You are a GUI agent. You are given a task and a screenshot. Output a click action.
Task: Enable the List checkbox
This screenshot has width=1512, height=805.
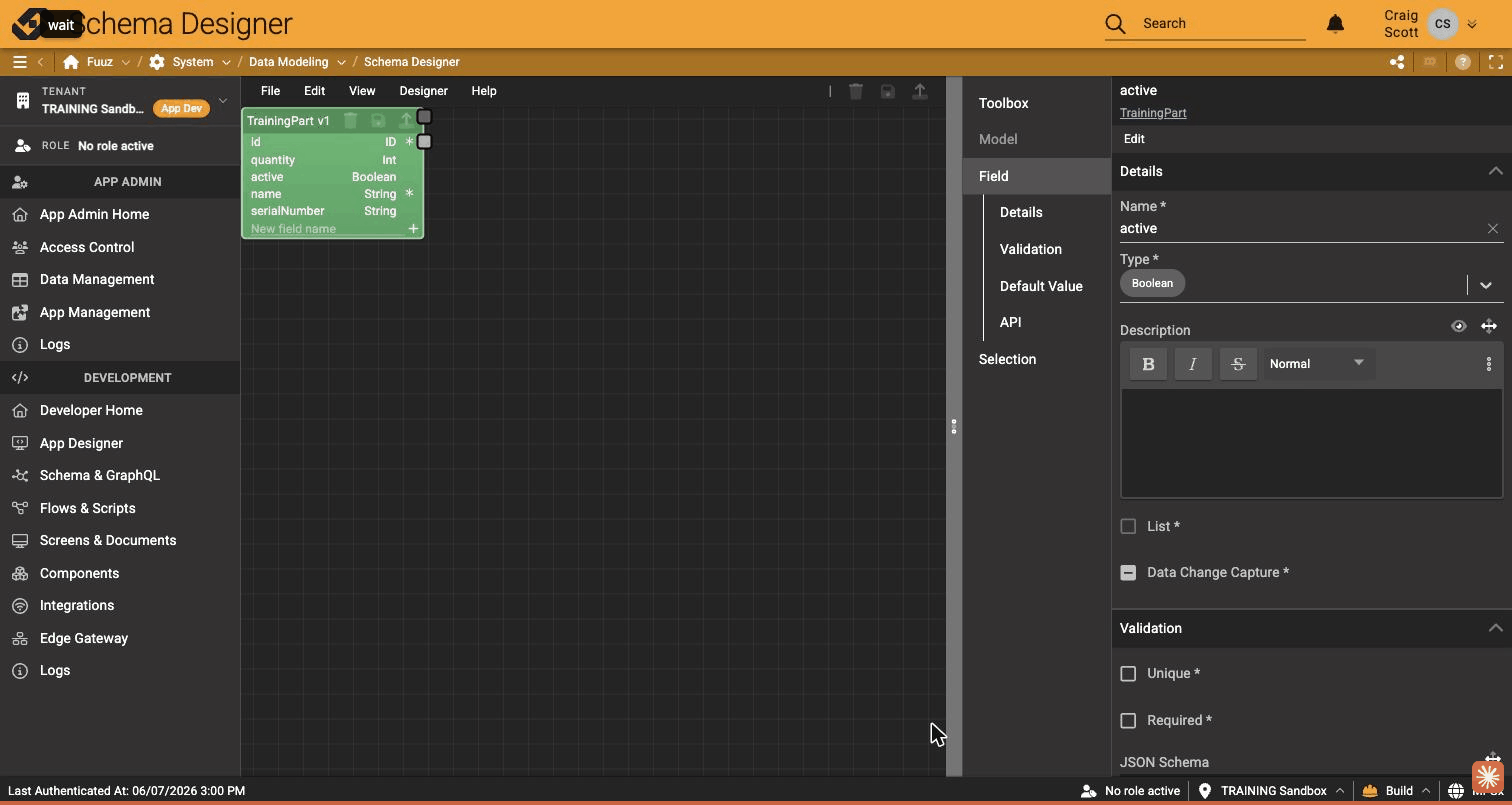tap(1128, 526)
